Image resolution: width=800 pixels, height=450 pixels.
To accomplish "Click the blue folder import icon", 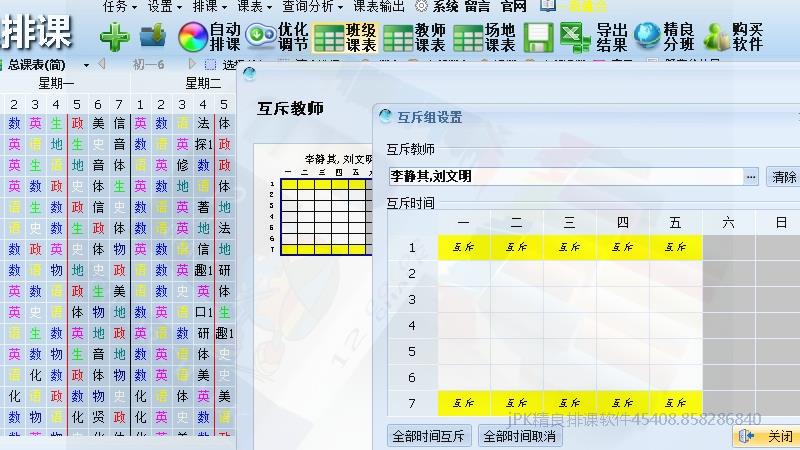I will (153, 36).
